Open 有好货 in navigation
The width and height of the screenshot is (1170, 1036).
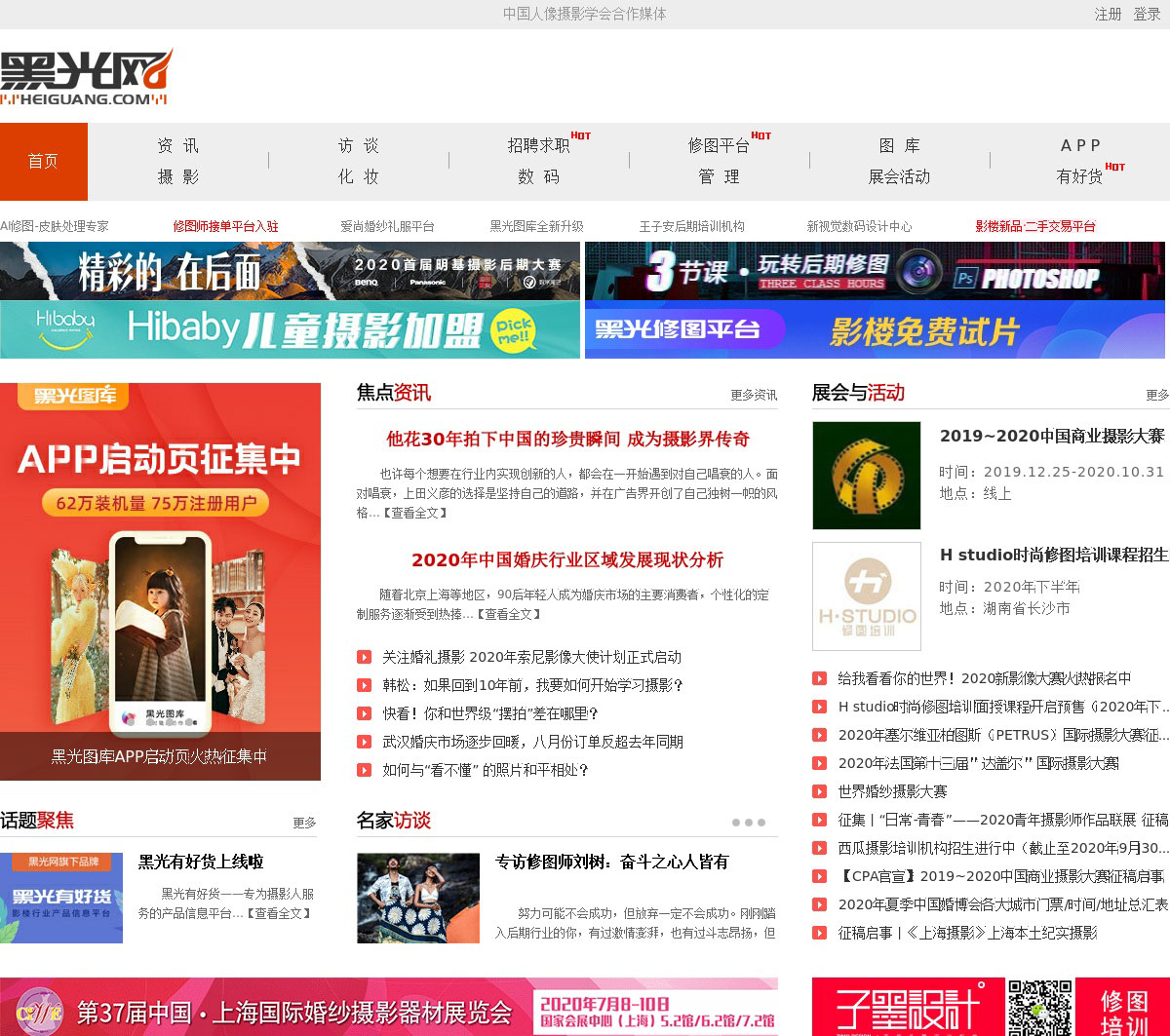point(1080,176)
